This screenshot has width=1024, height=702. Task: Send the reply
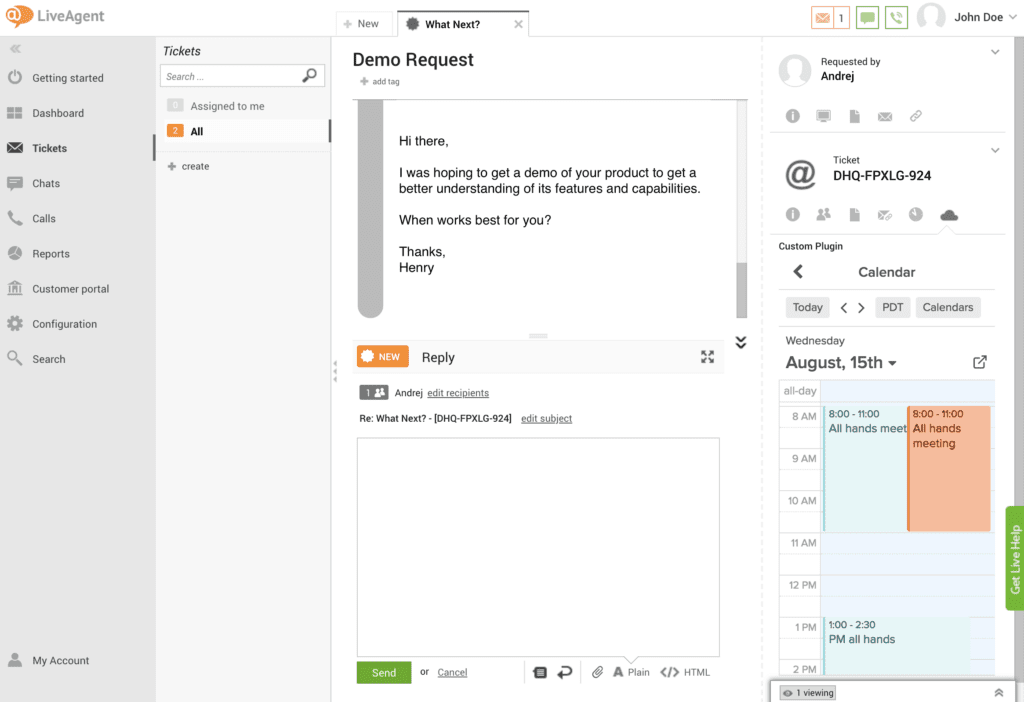pyautogui.click(x=383, y=672)
